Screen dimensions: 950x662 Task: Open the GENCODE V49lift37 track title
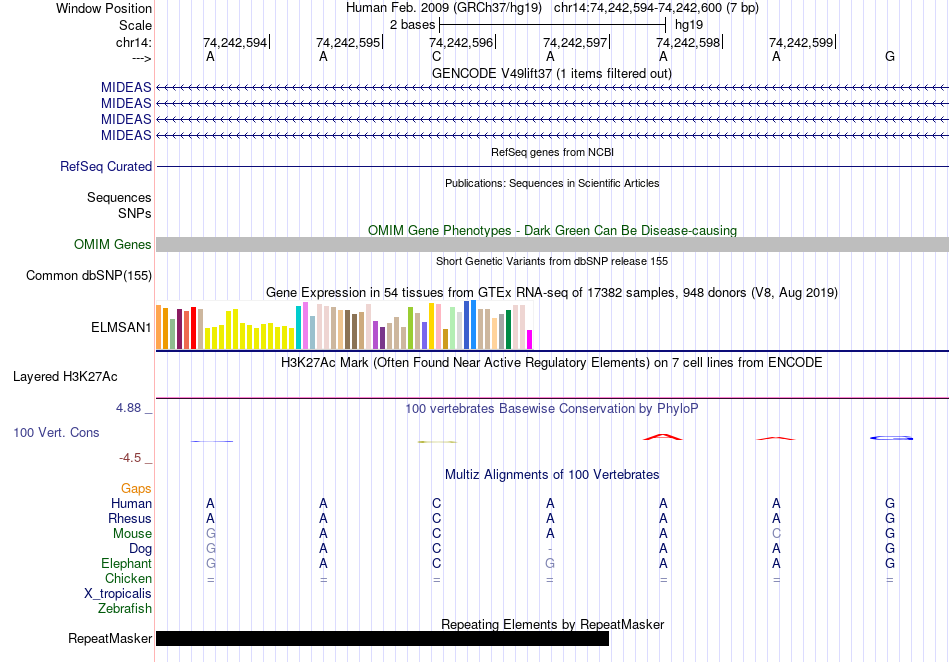tap(551, 73)
